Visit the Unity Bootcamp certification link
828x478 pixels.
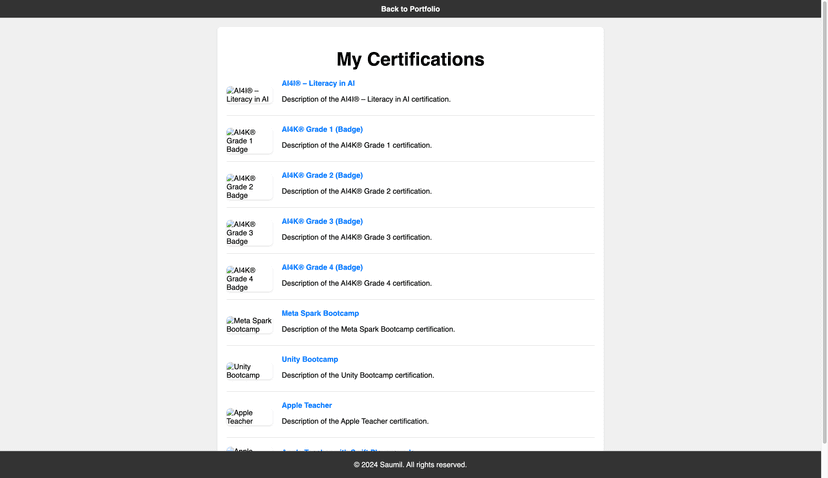[x=310, y=360]
